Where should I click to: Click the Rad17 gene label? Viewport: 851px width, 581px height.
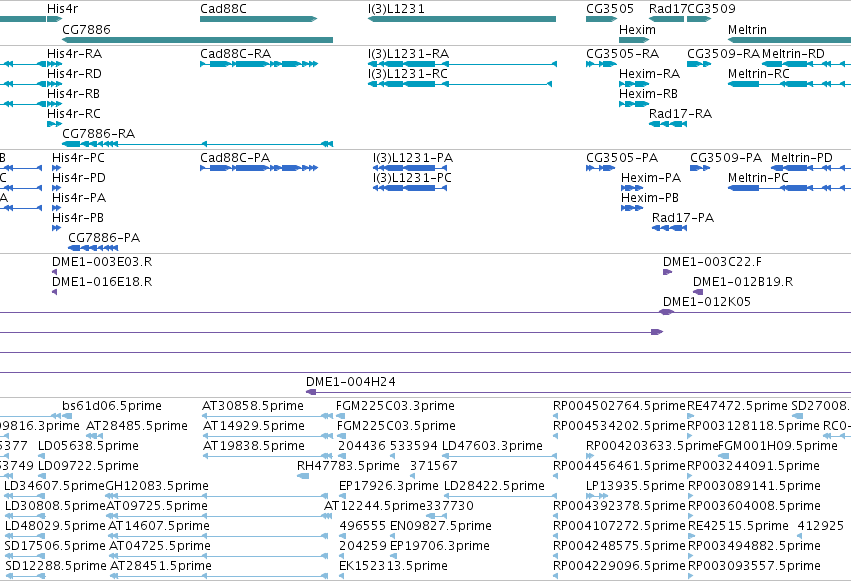[668, 9]
